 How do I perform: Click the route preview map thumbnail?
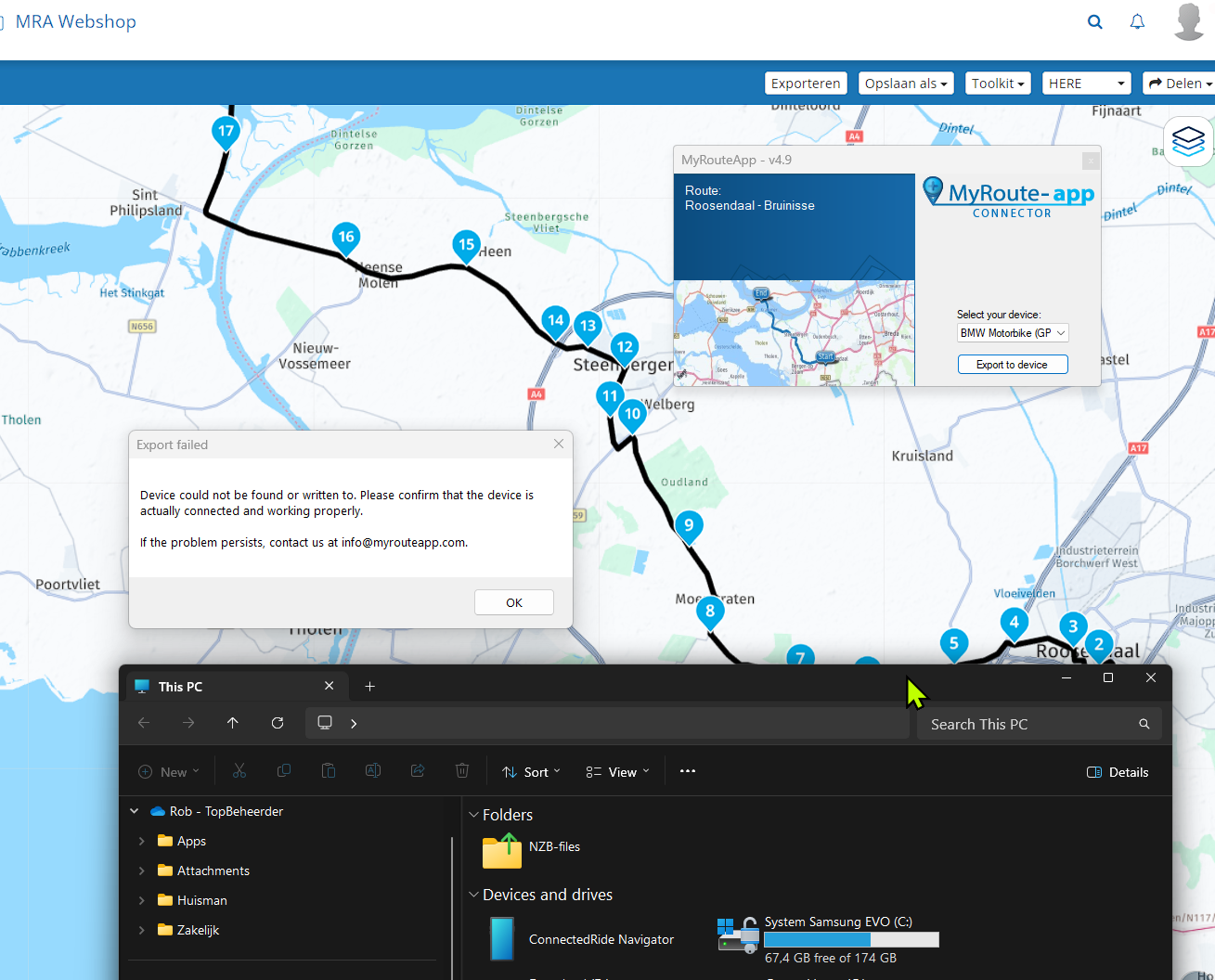coord(795,333)
